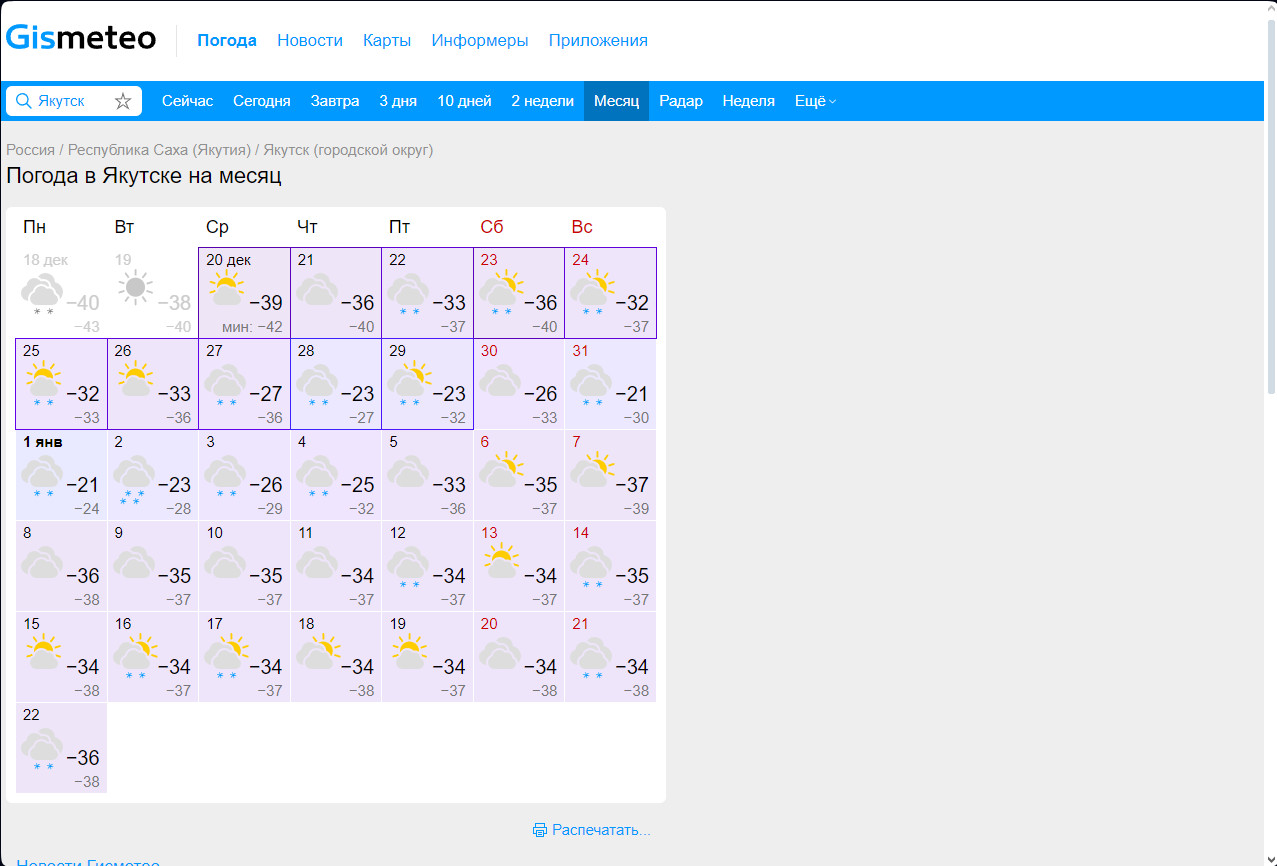This screenshot has width=1277, height=866.
Task: Open the Информеры section
Action: (x=480, y=40)
